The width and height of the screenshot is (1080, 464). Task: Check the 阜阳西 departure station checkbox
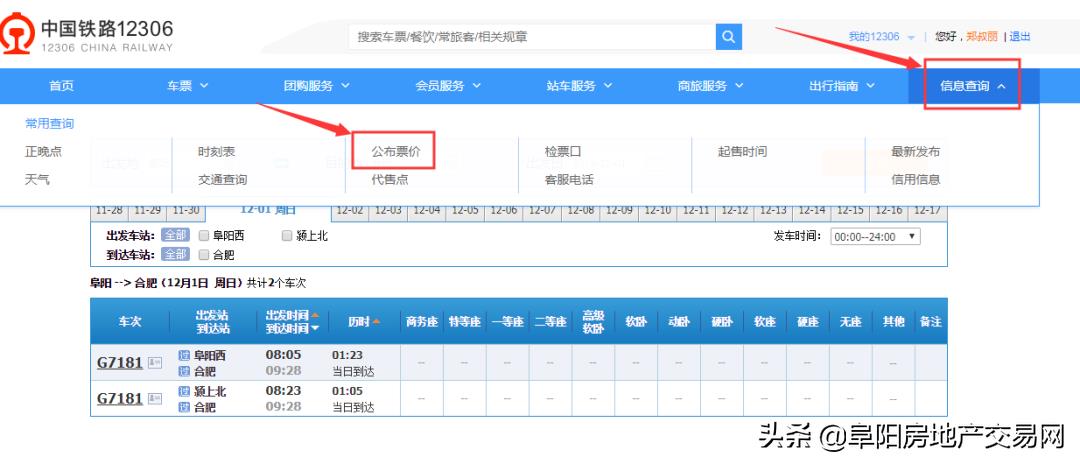[x=204, y=236]
